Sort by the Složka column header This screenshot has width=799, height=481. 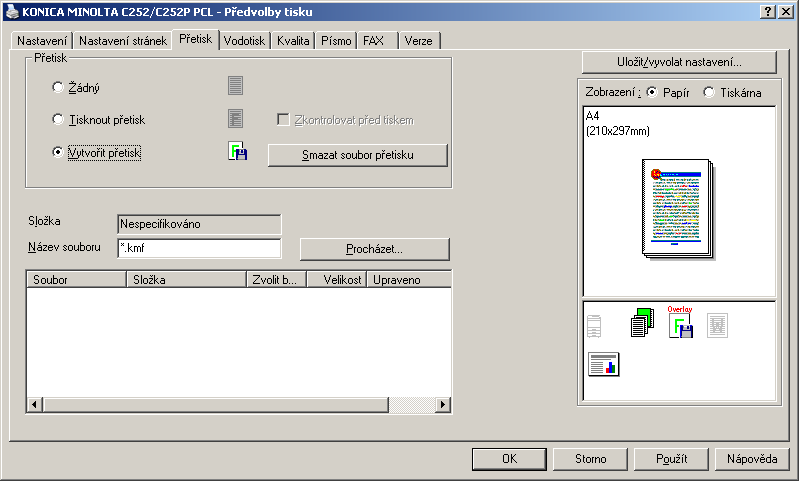[187, 280]
